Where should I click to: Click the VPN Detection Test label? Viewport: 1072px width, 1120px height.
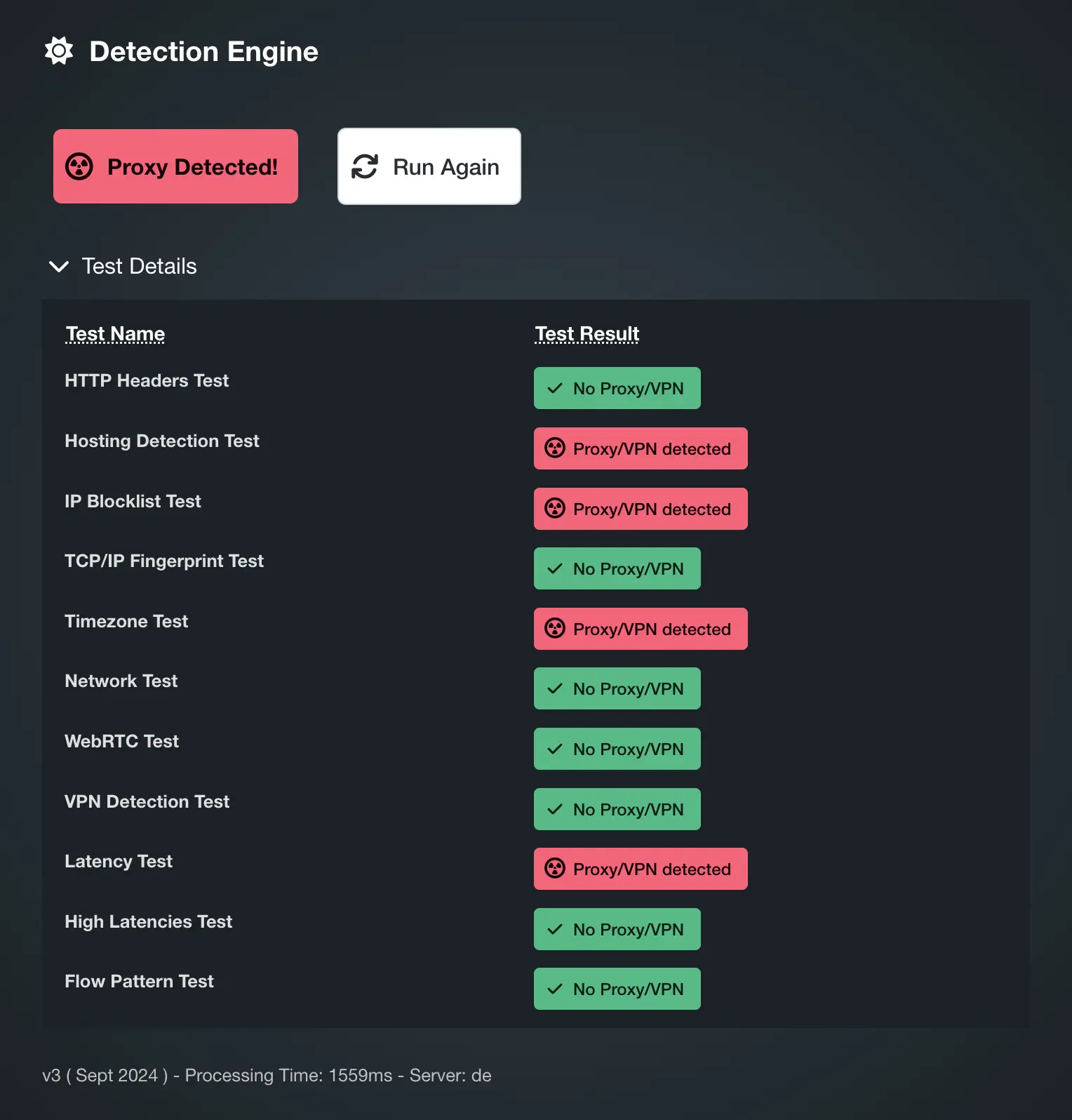click(147, 801)
